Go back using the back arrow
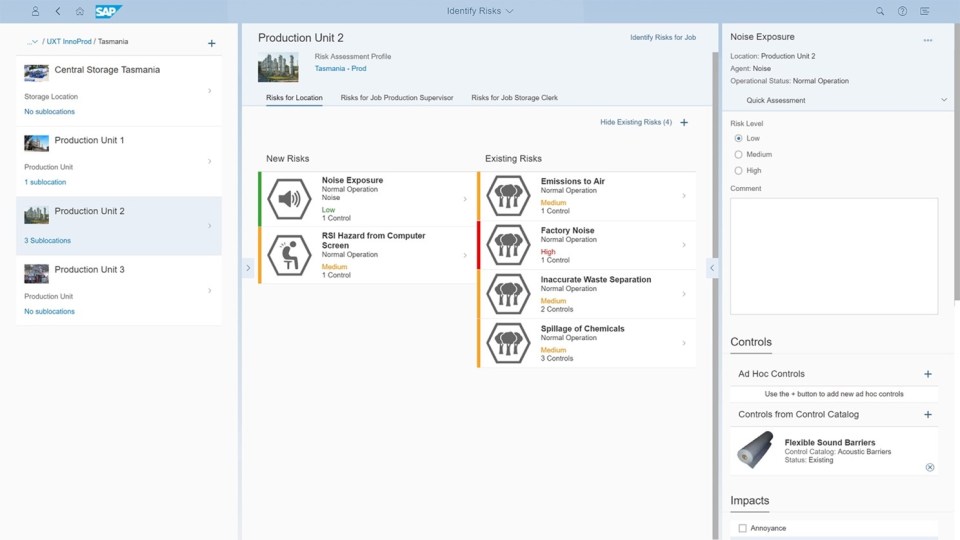 coord(58,11)
